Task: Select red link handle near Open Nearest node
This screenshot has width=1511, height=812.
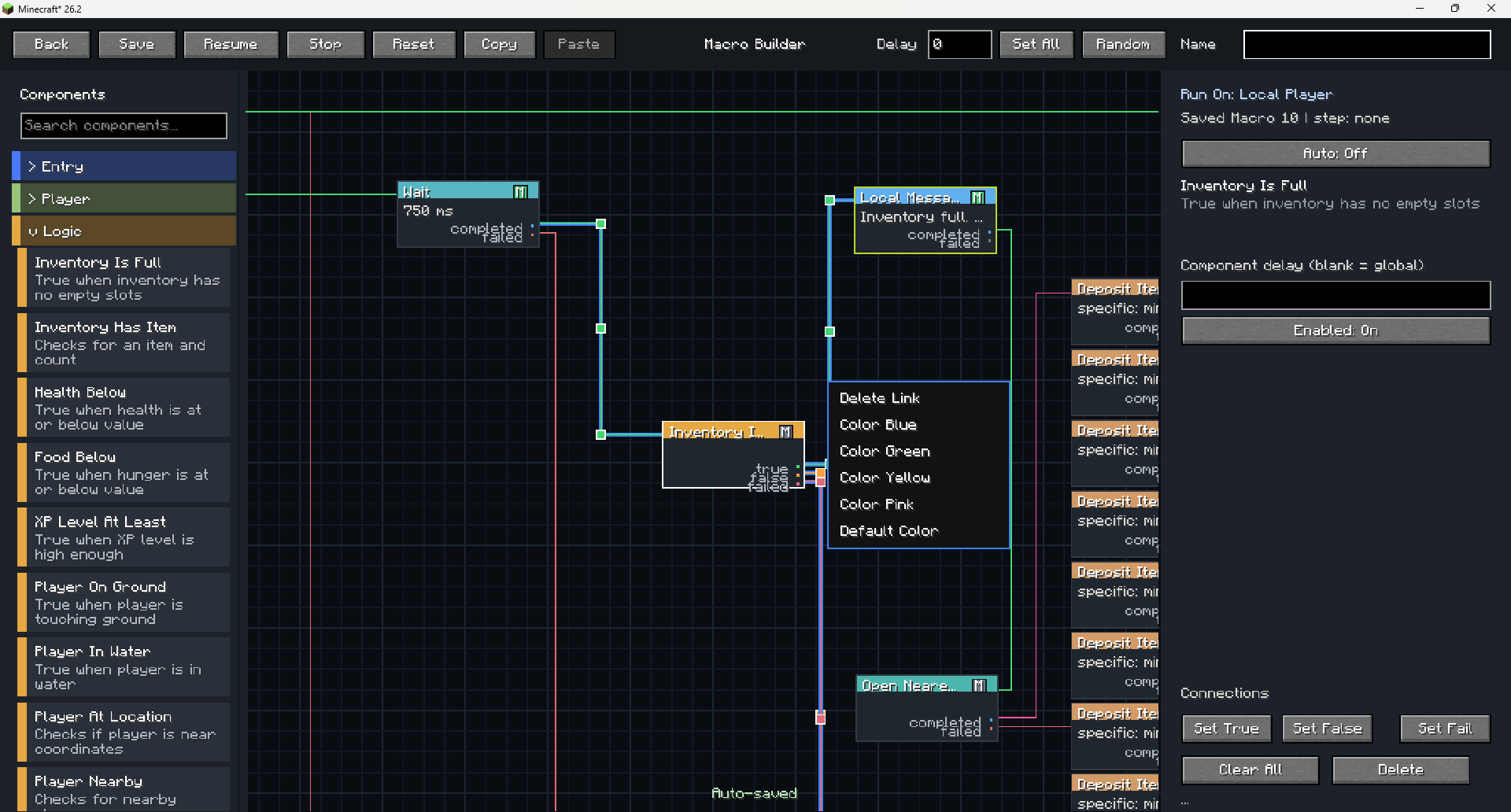Action: point(821,718)
